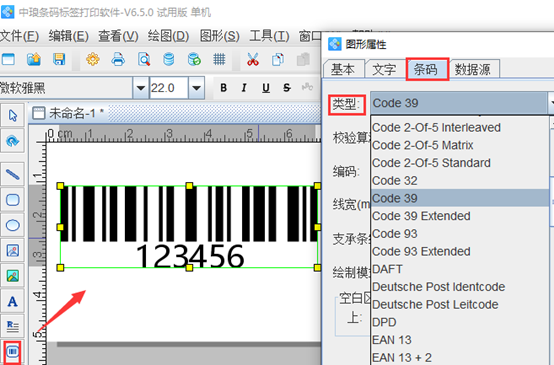The width and height of the screenshot is (554, 365).
Task: Open the 编辑(E) menu
Action: tap(69, 36)
